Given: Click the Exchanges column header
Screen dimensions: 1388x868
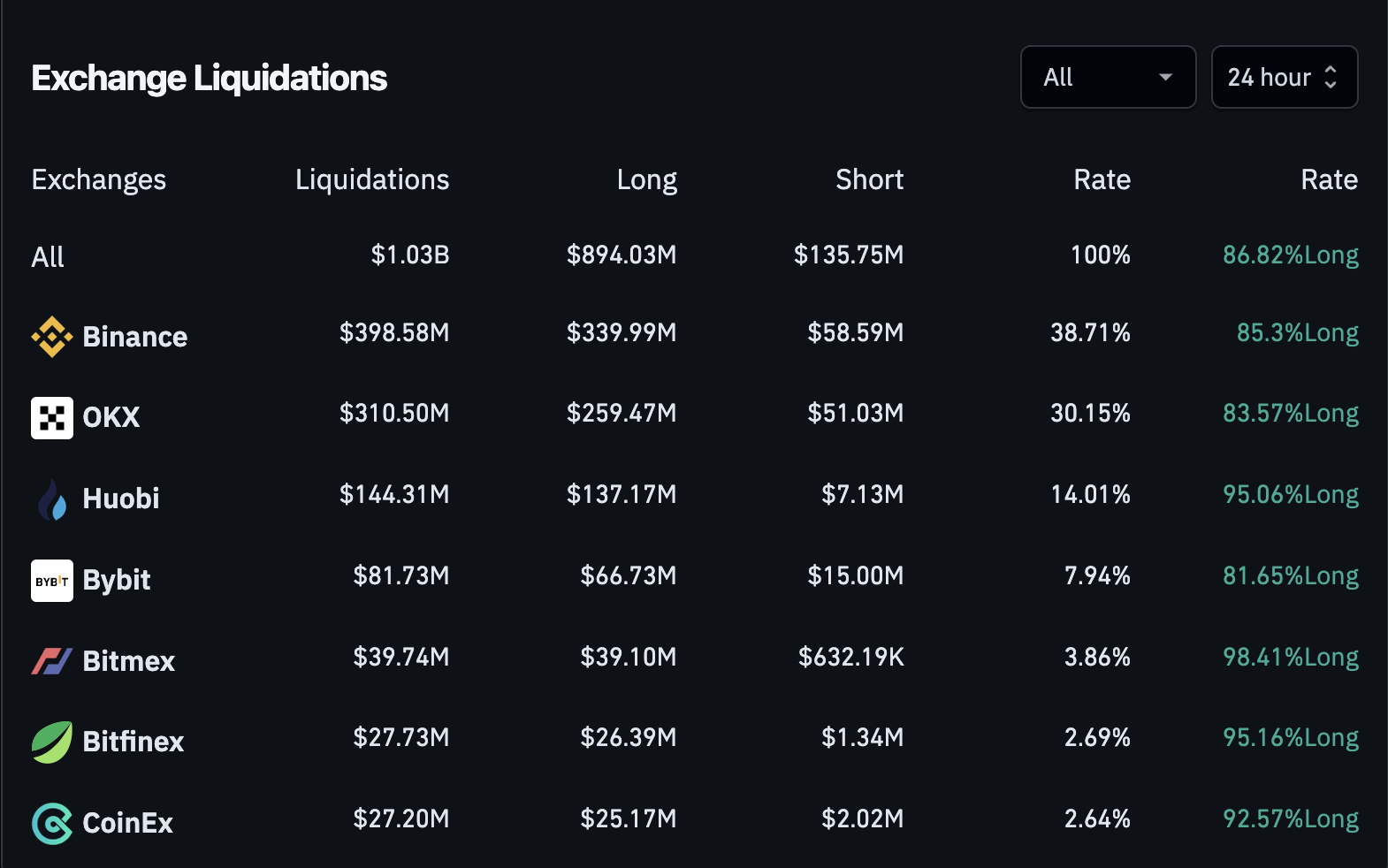Looking at the screenshot, I should pos(99,179).
